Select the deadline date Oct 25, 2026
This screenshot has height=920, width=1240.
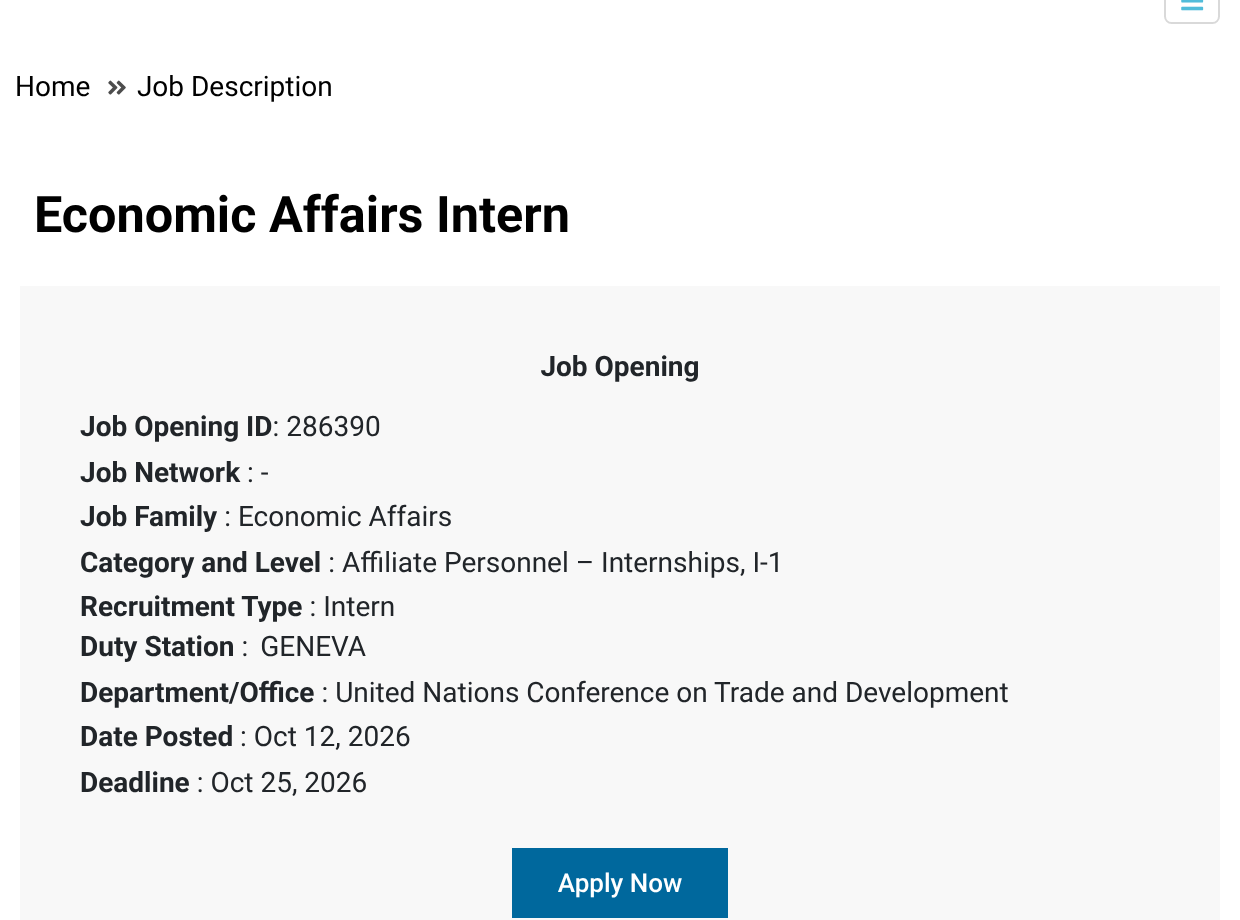289,782
